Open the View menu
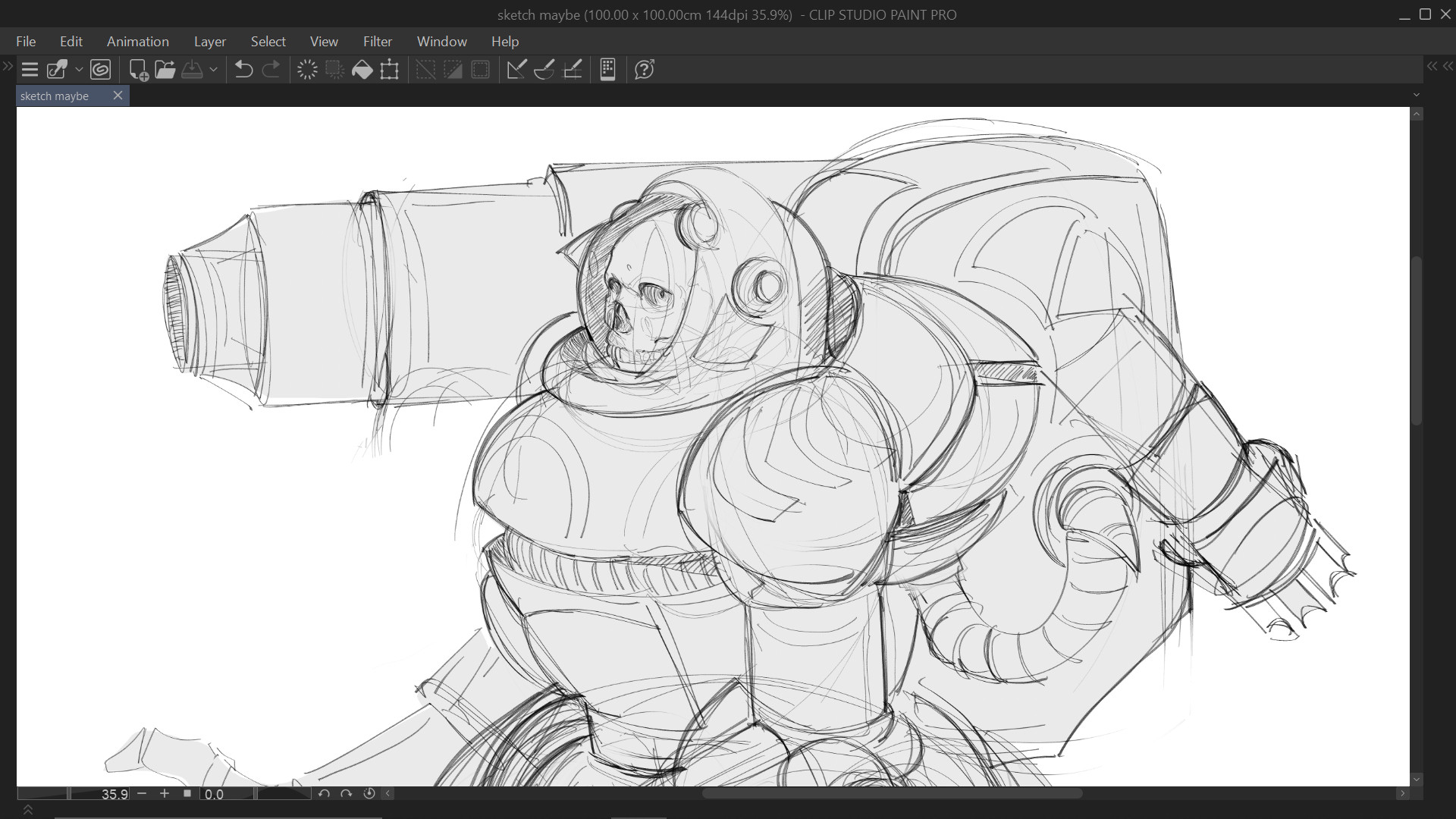Screen dimensions: 1456x819 [324, 42]
